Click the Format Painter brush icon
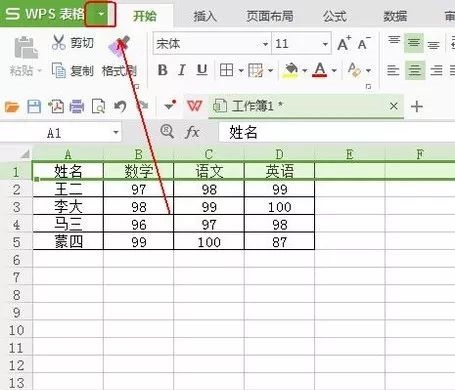Viewport: 455px width, 390px height. point(119,46)
